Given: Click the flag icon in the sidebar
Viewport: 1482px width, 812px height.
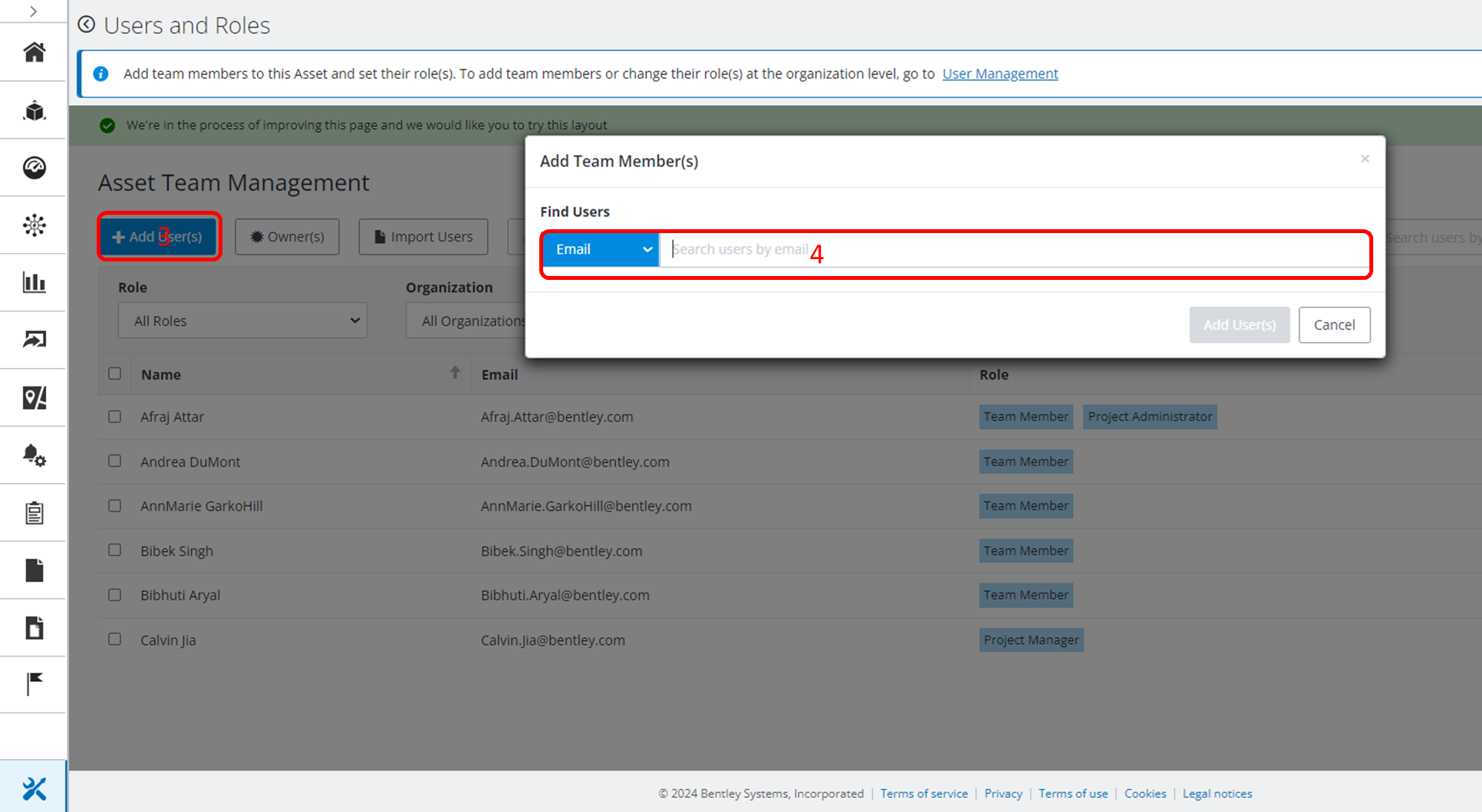Looking at the screenshot, I should click(x=34, y=684).
